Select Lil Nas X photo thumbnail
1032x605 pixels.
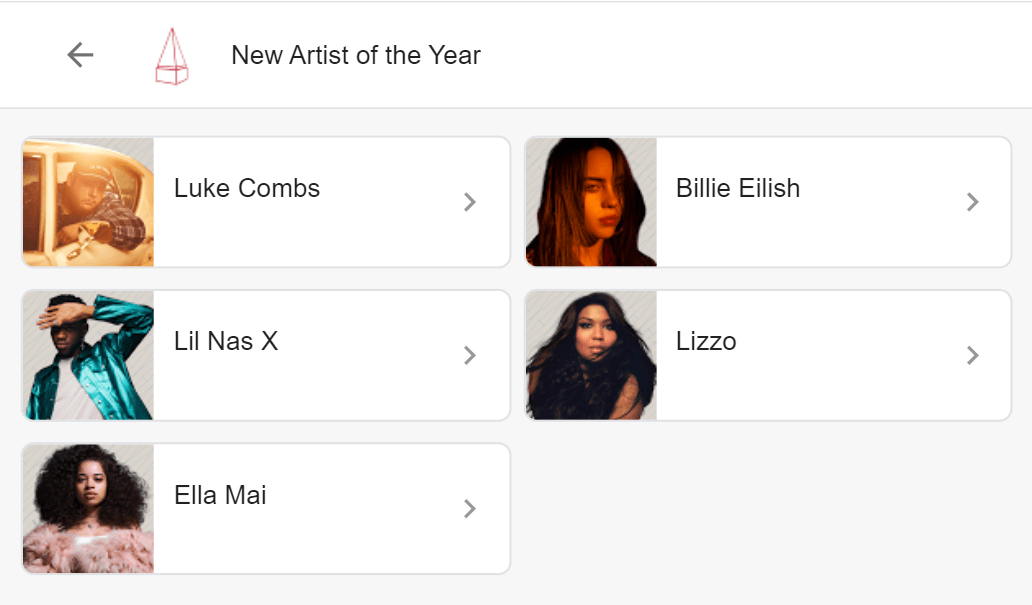[x=89, y=355]
